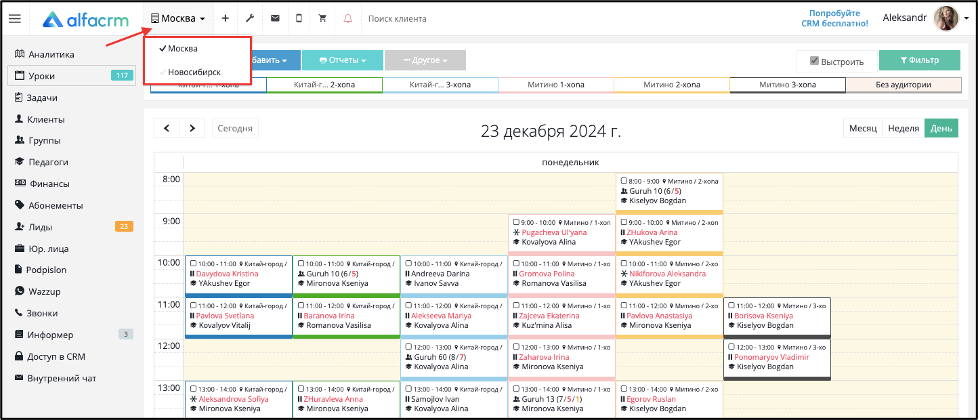Click Попробуйте CRM бесплатно link
Image resolution: width=979 pixels, height=420 pixels.
click(x=835, y=18)
